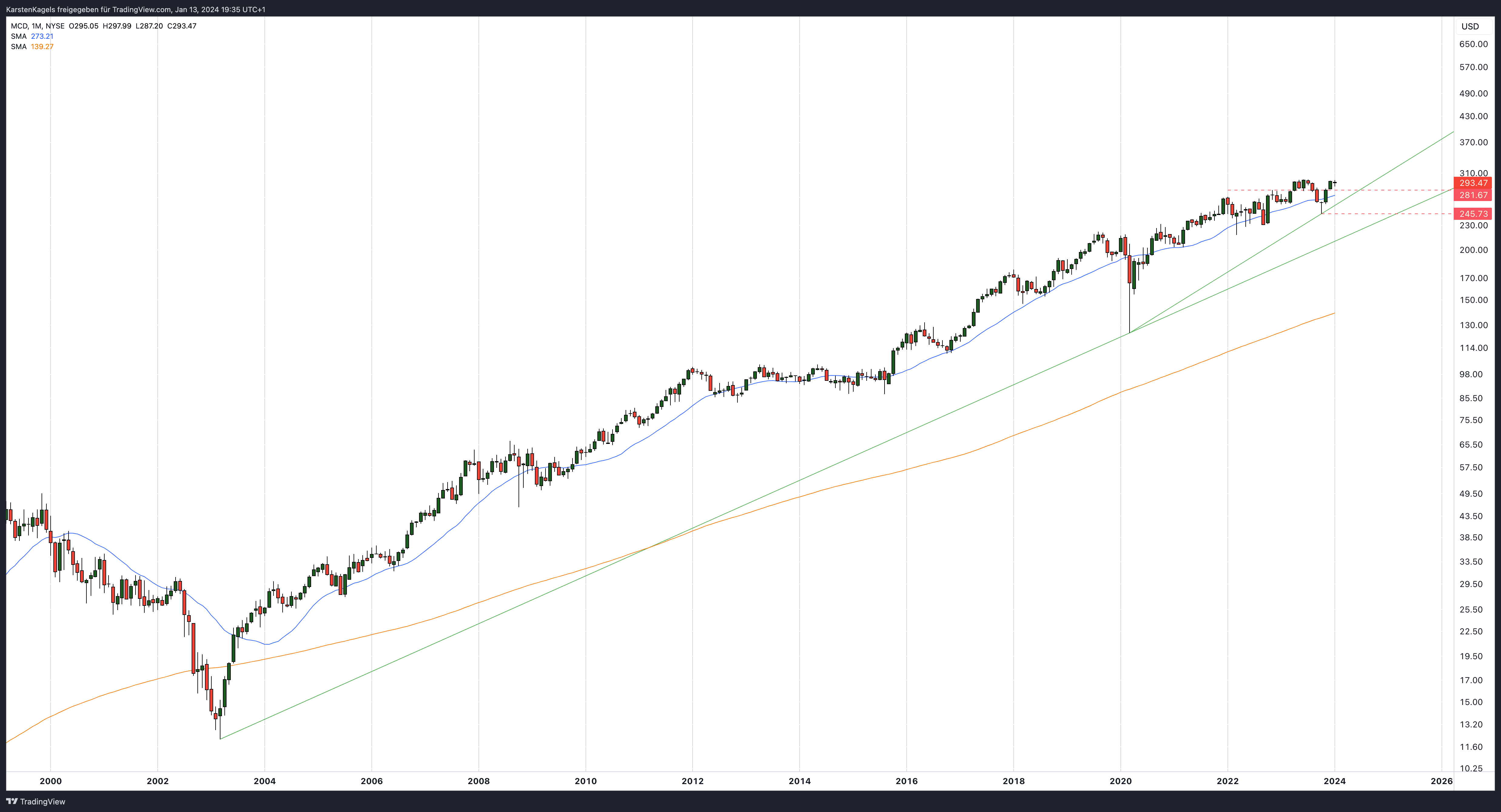Click the 2026 year label on time axis

[x=1442, y=781]
